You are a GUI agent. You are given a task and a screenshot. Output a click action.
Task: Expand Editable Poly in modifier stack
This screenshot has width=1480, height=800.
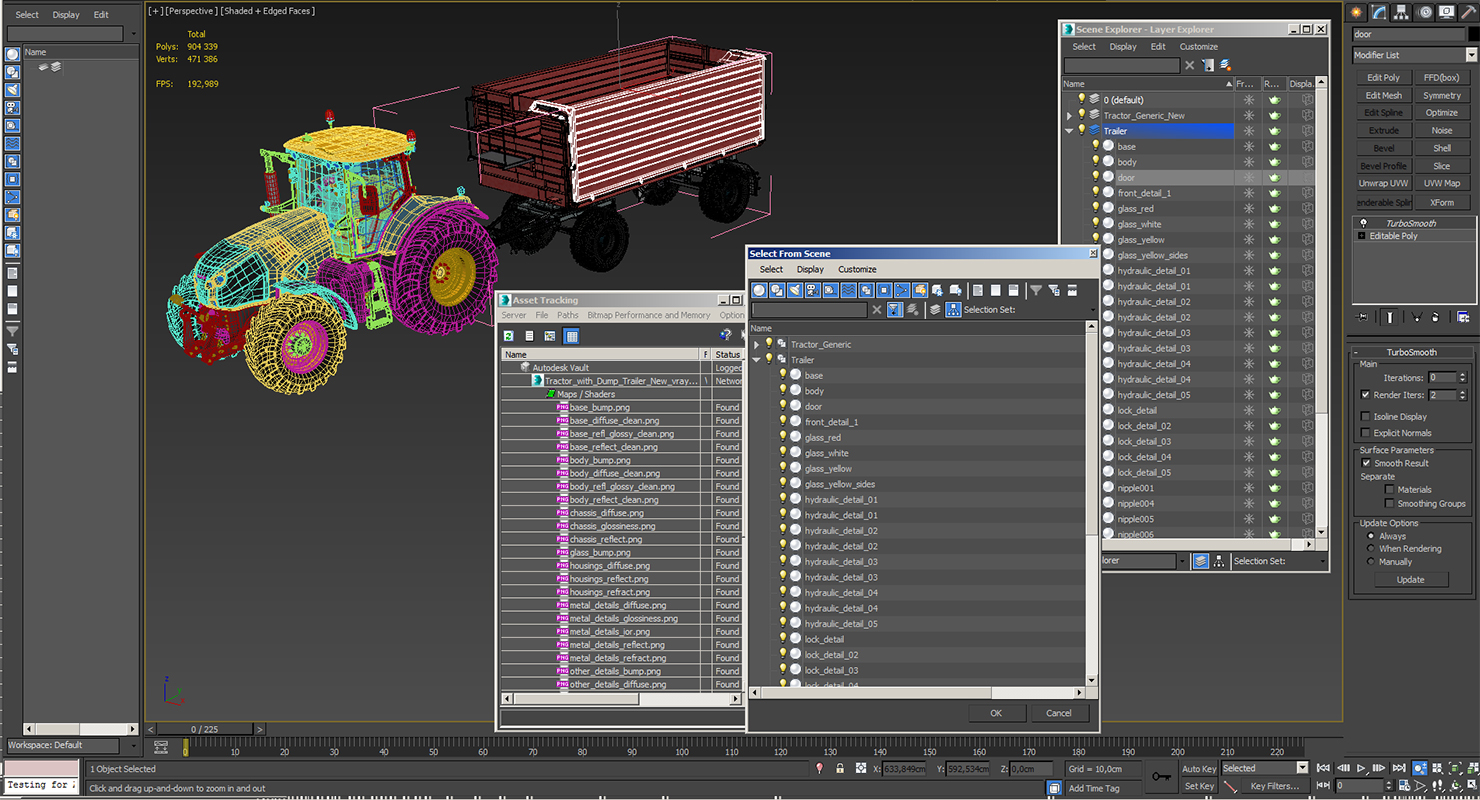[1361, 236]
